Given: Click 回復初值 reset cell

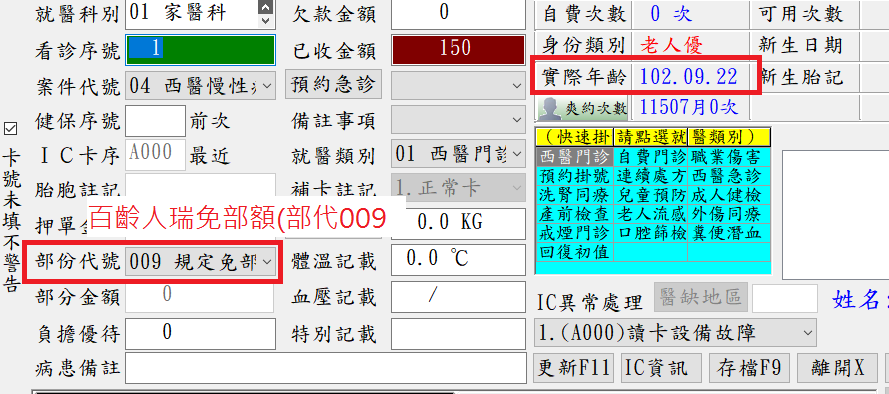Looking at the screenshot, I should tap(574, 252).
